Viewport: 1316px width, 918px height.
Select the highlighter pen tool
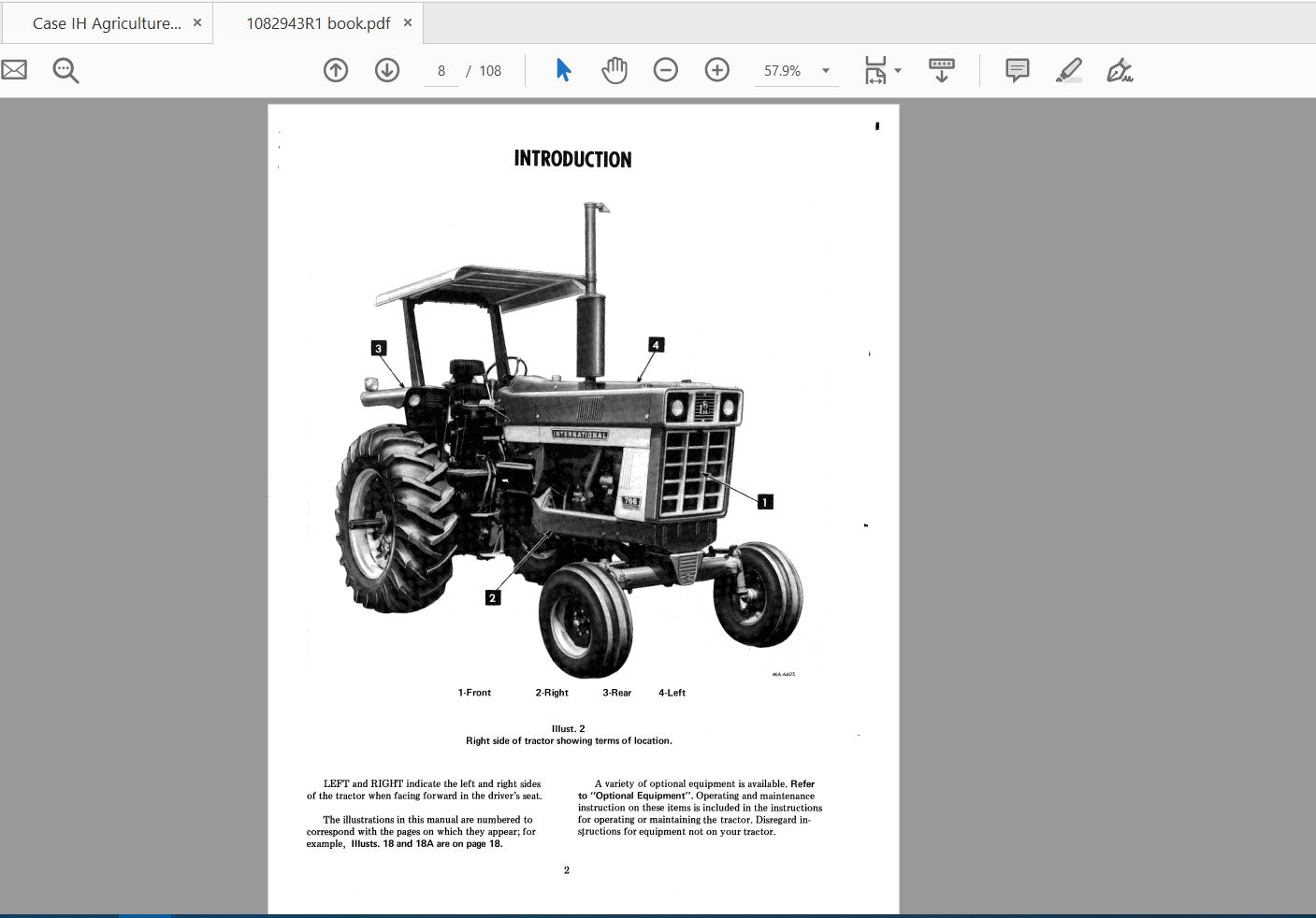click(1068, 70)
